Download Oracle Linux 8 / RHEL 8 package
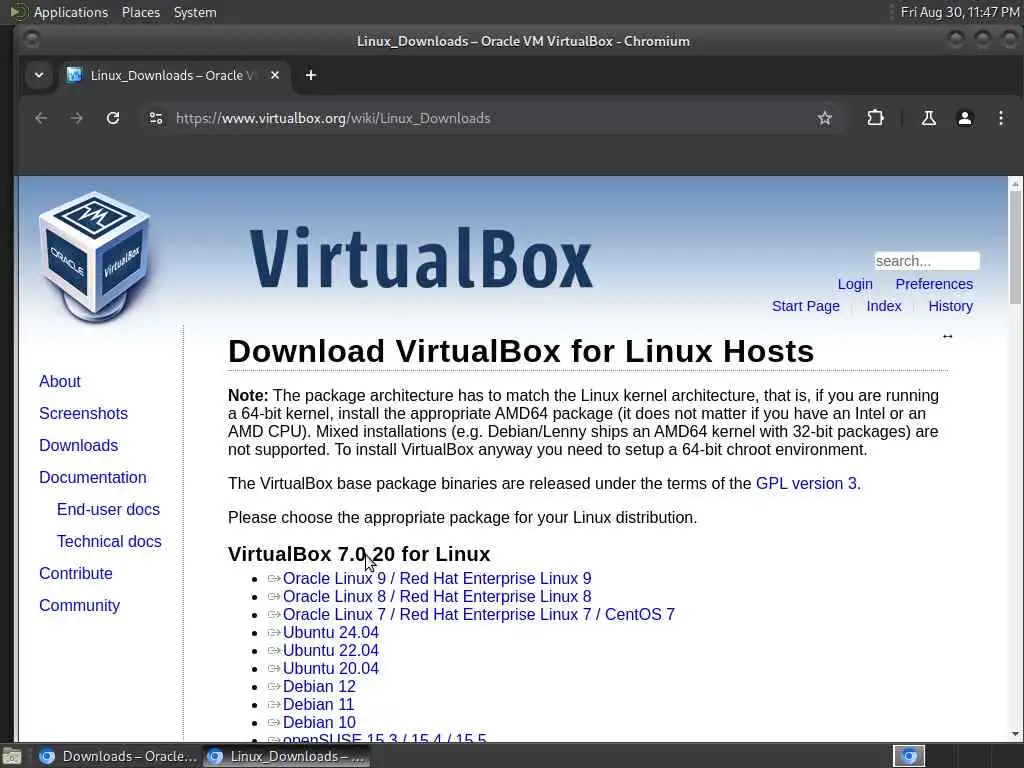The height and width of the screenshot is (768, 1024). 437,596
